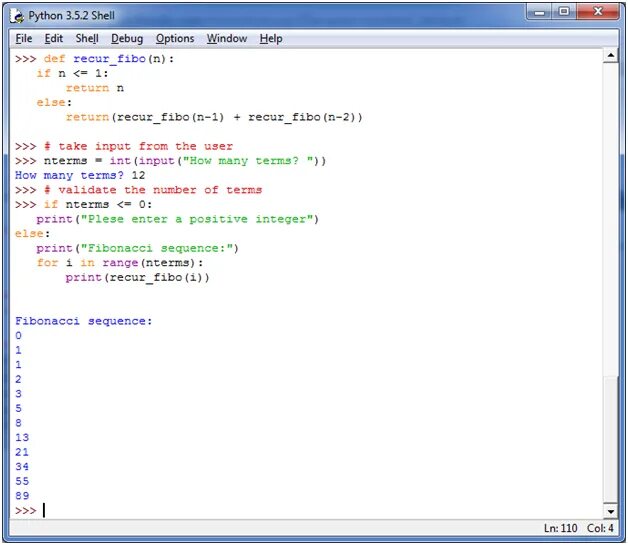Open the Debug menu
The width and height of the screenshot is (628, 545).
click(127, 39)
